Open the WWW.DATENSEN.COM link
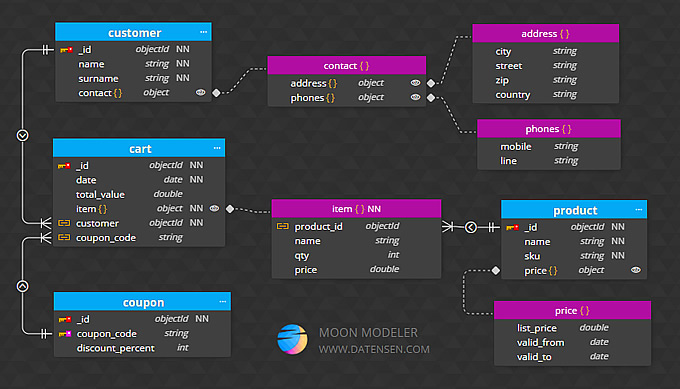Screen dimensions: 680x389 click(x=374, y=349)
